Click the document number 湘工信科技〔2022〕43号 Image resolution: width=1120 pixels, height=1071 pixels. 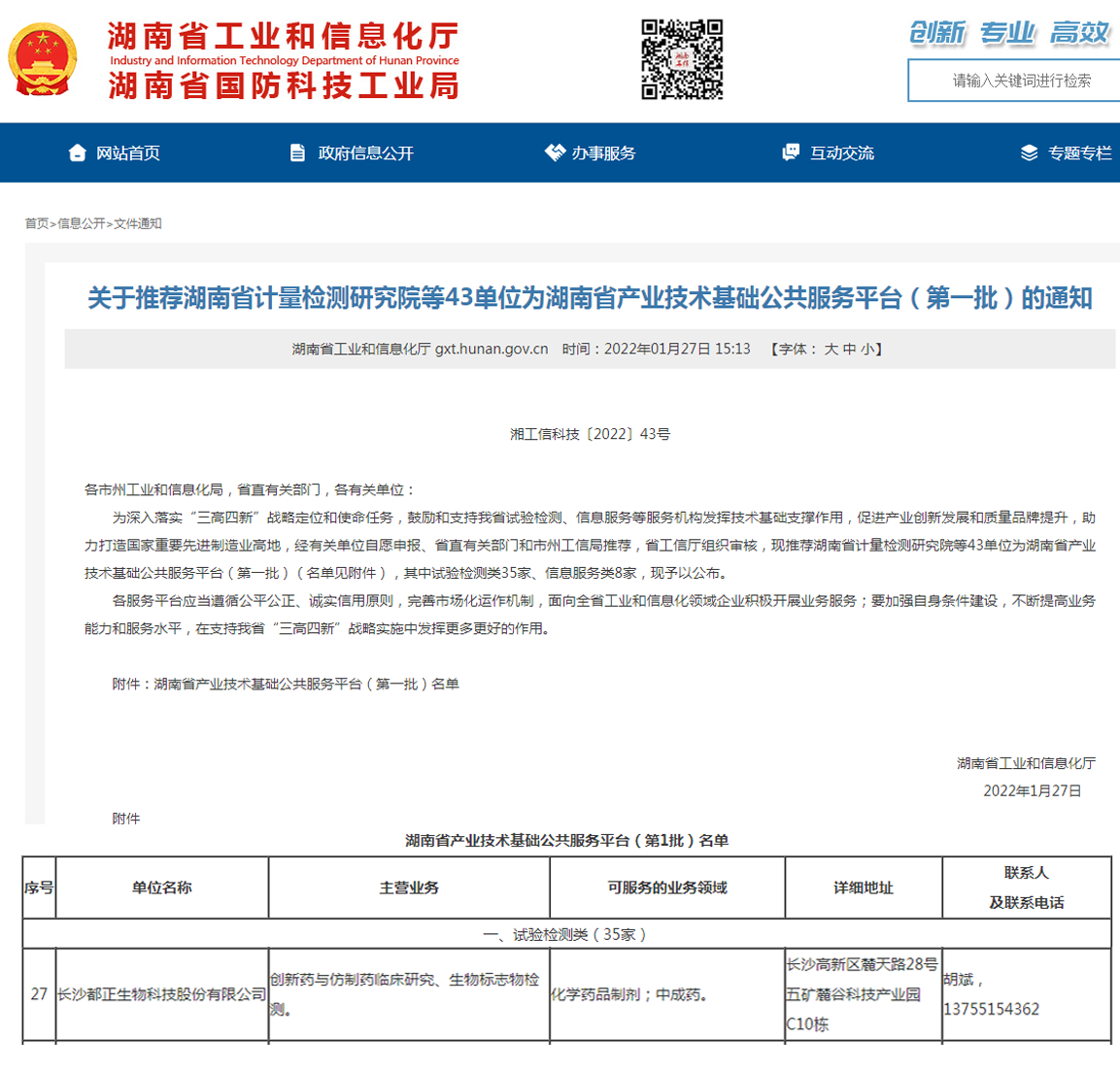pyautogui.click(x=590, y=434)
